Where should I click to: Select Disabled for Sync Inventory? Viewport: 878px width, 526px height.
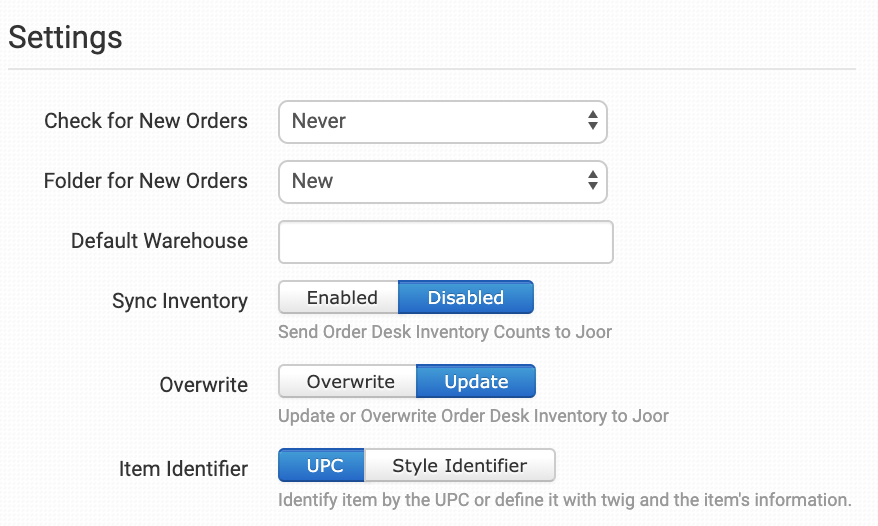[x=465, y=298]
